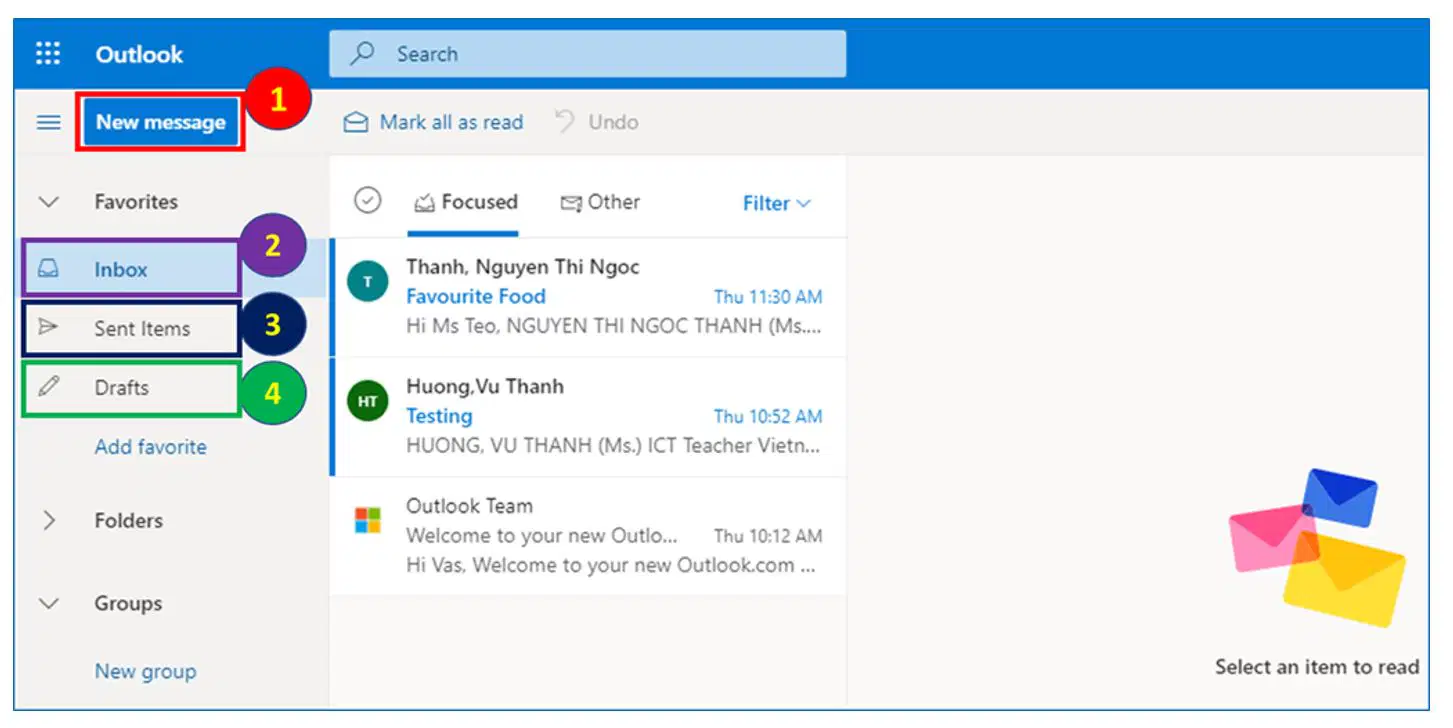Tick the select-all messages circle
The image size is (1453, 728).
click(x=368, y=201)
